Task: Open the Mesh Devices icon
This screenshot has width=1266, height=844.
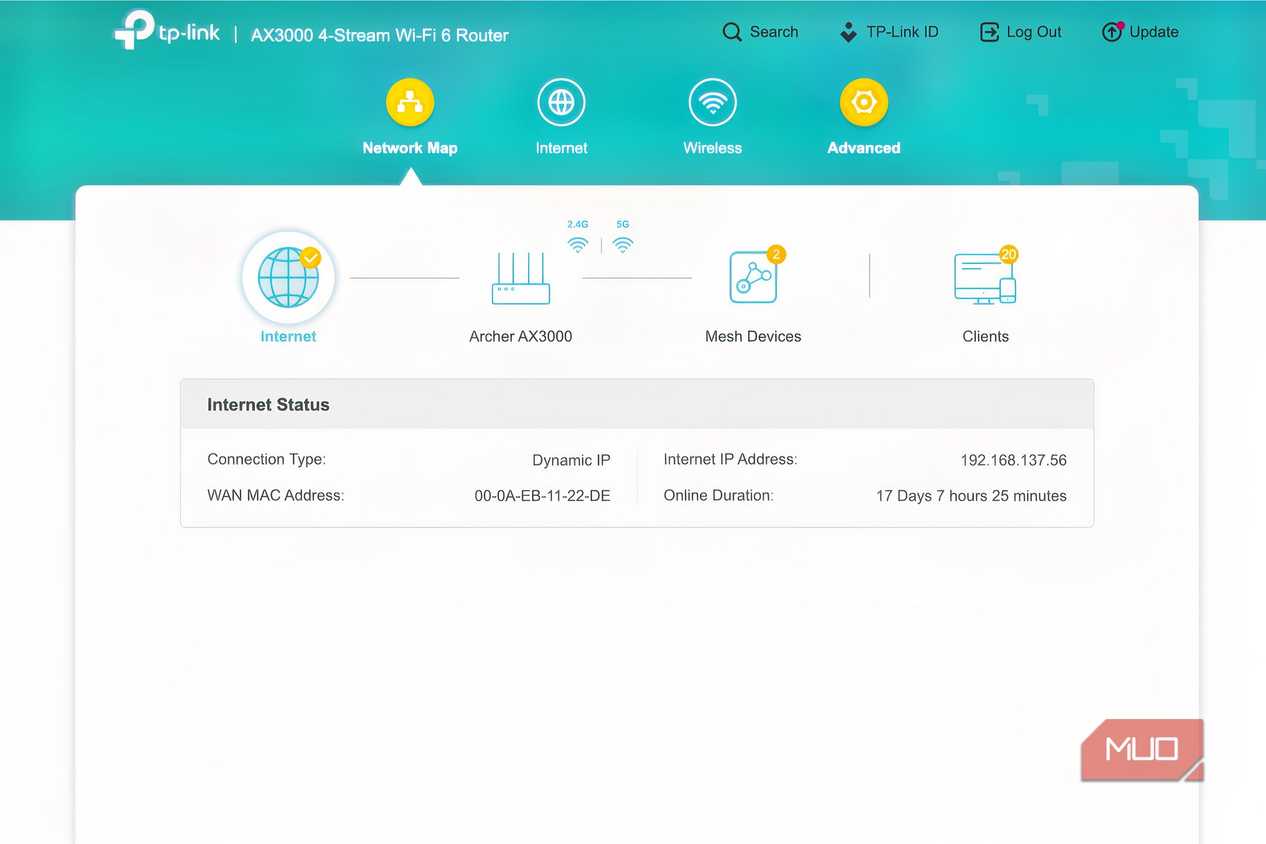Action: 753,278
